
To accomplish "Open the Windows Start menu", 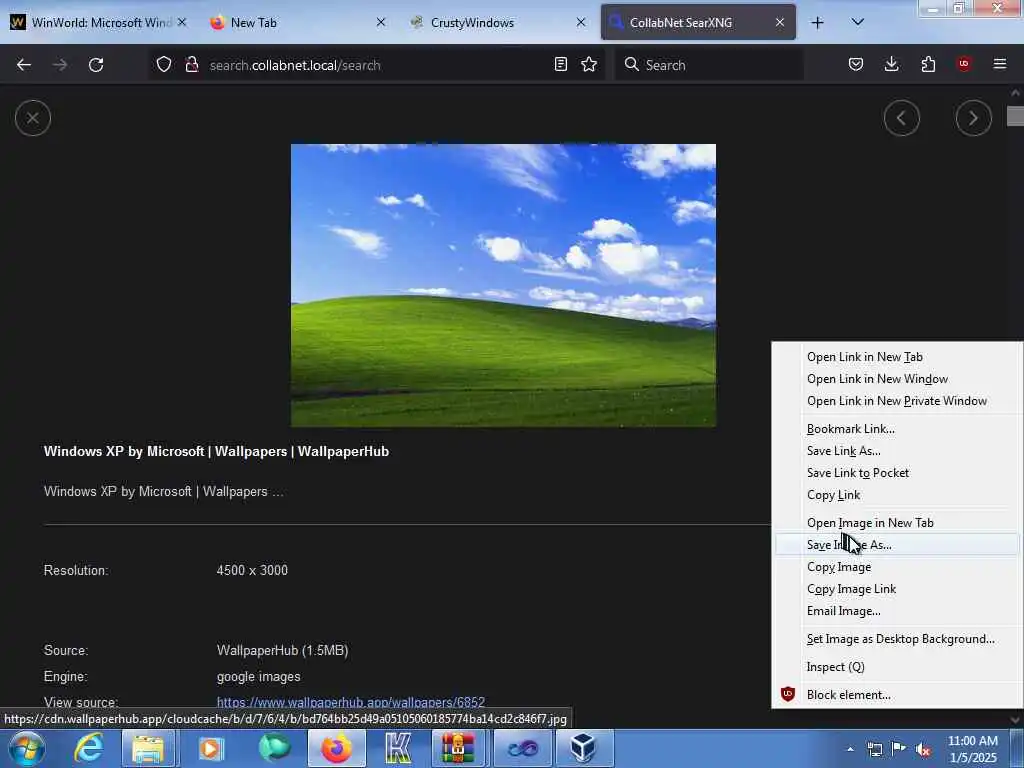I will pos(27,748).
